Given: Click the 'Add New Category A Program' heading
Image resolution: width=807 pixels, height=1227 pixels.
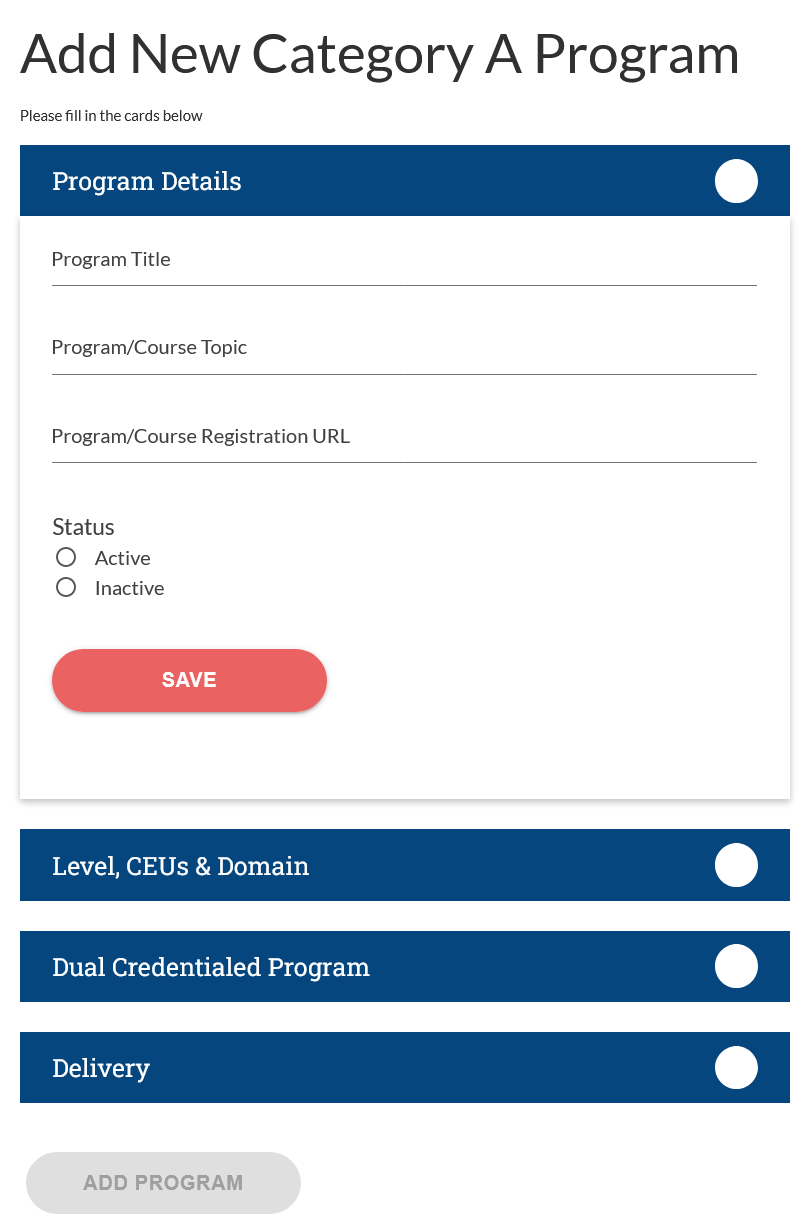Looking at the screenshot, I should (380, 54).
